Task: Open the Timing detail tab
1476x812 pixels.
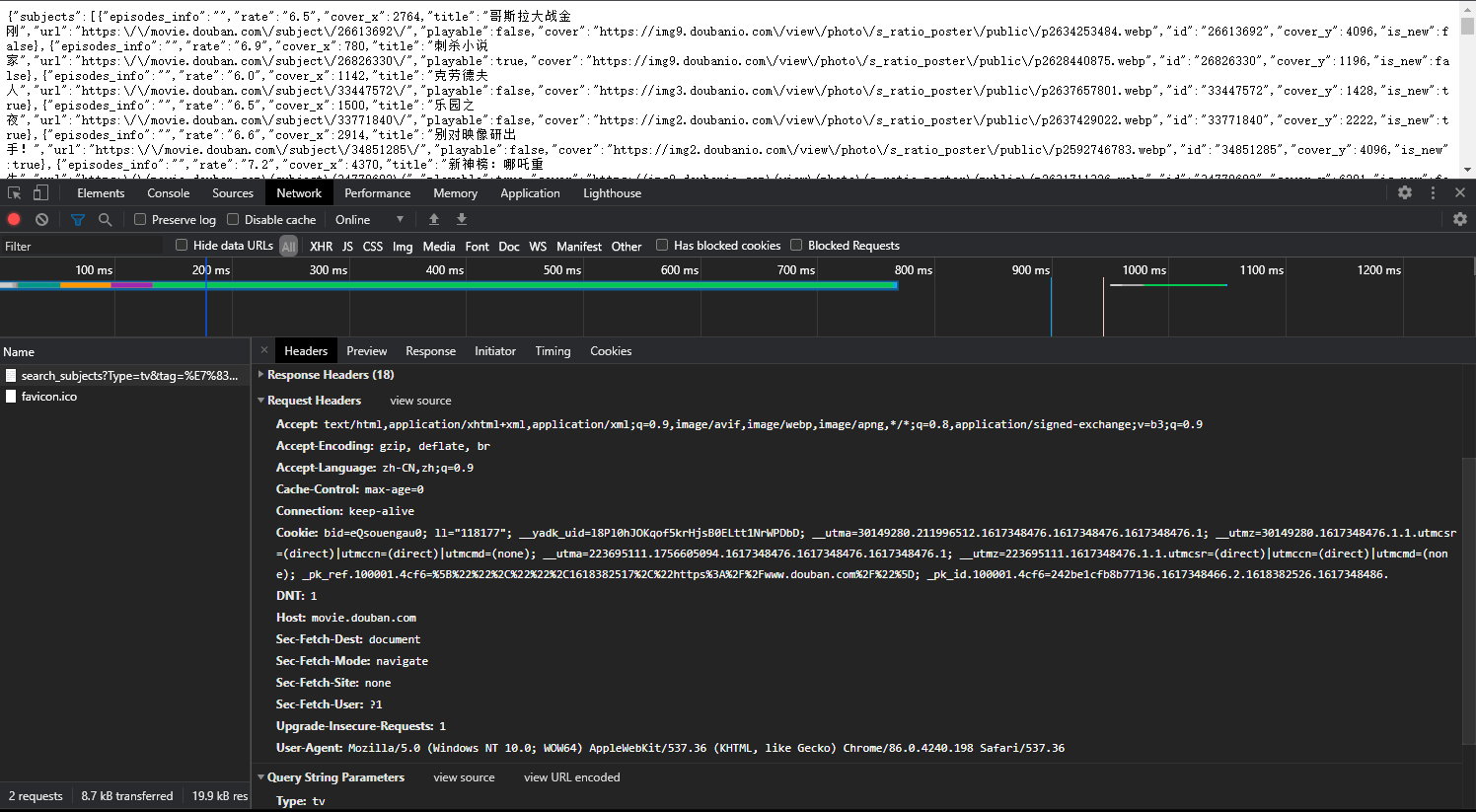Action: [x=553, y=351]
